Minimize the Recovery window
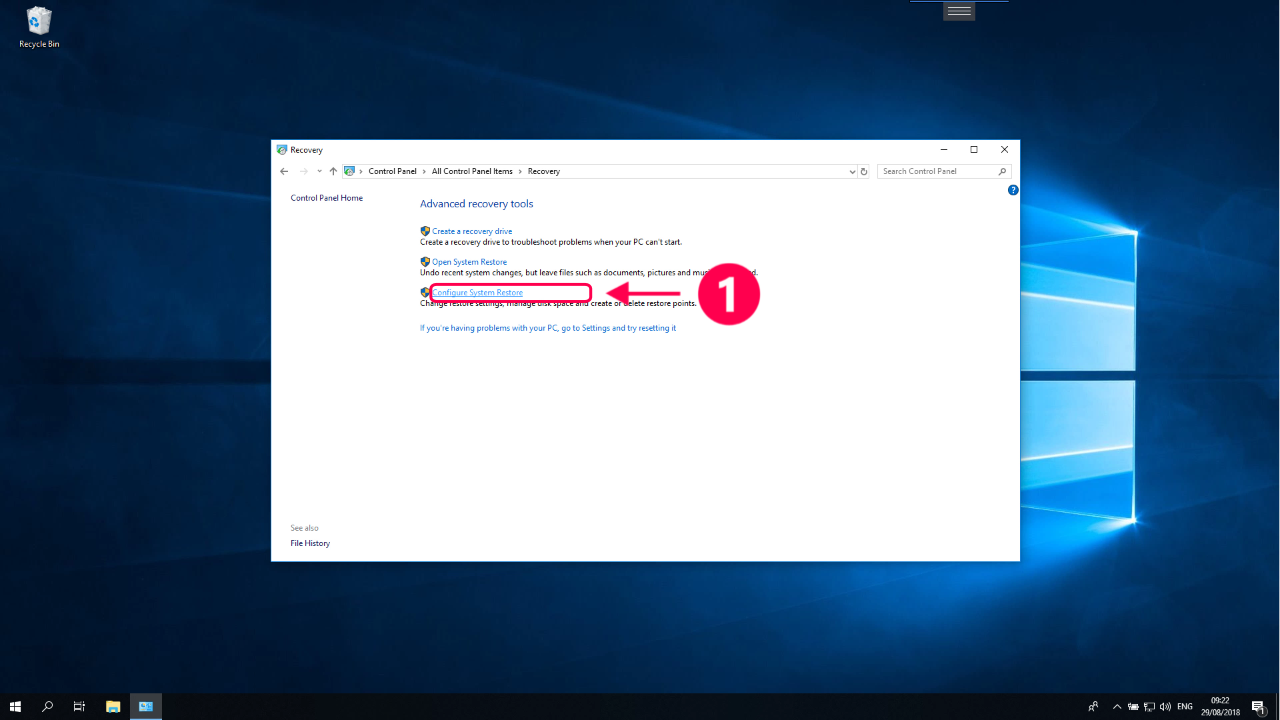This screenshot has height=720, width=1280. click(943, 150)
